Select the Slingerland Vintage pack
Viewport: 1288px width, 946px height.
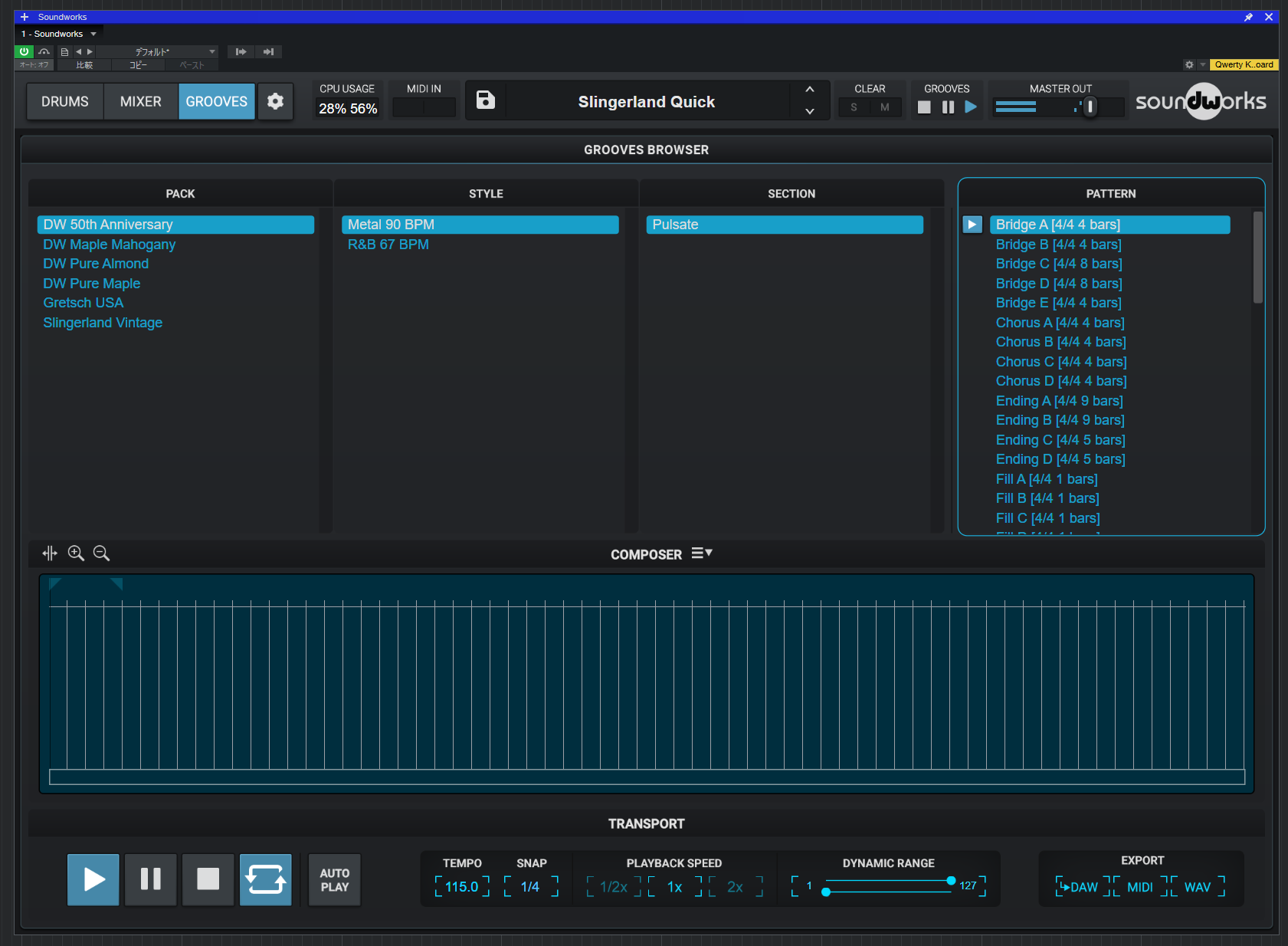click(103, 323)
